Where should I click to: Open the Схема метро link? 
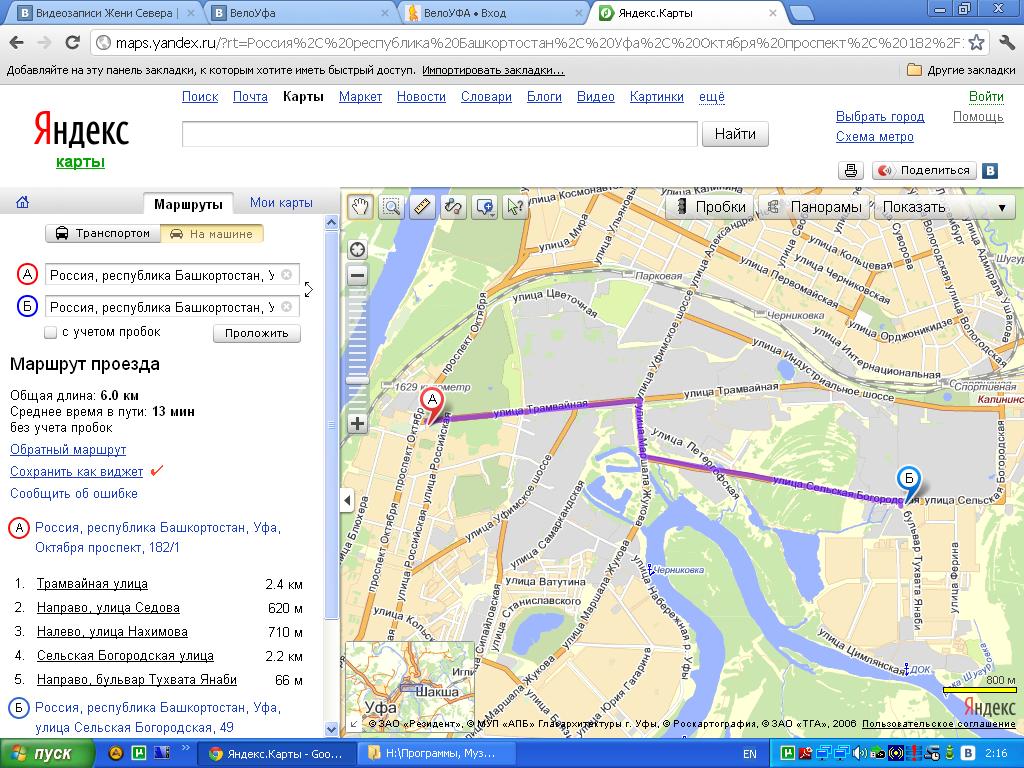tap(874, 136)
